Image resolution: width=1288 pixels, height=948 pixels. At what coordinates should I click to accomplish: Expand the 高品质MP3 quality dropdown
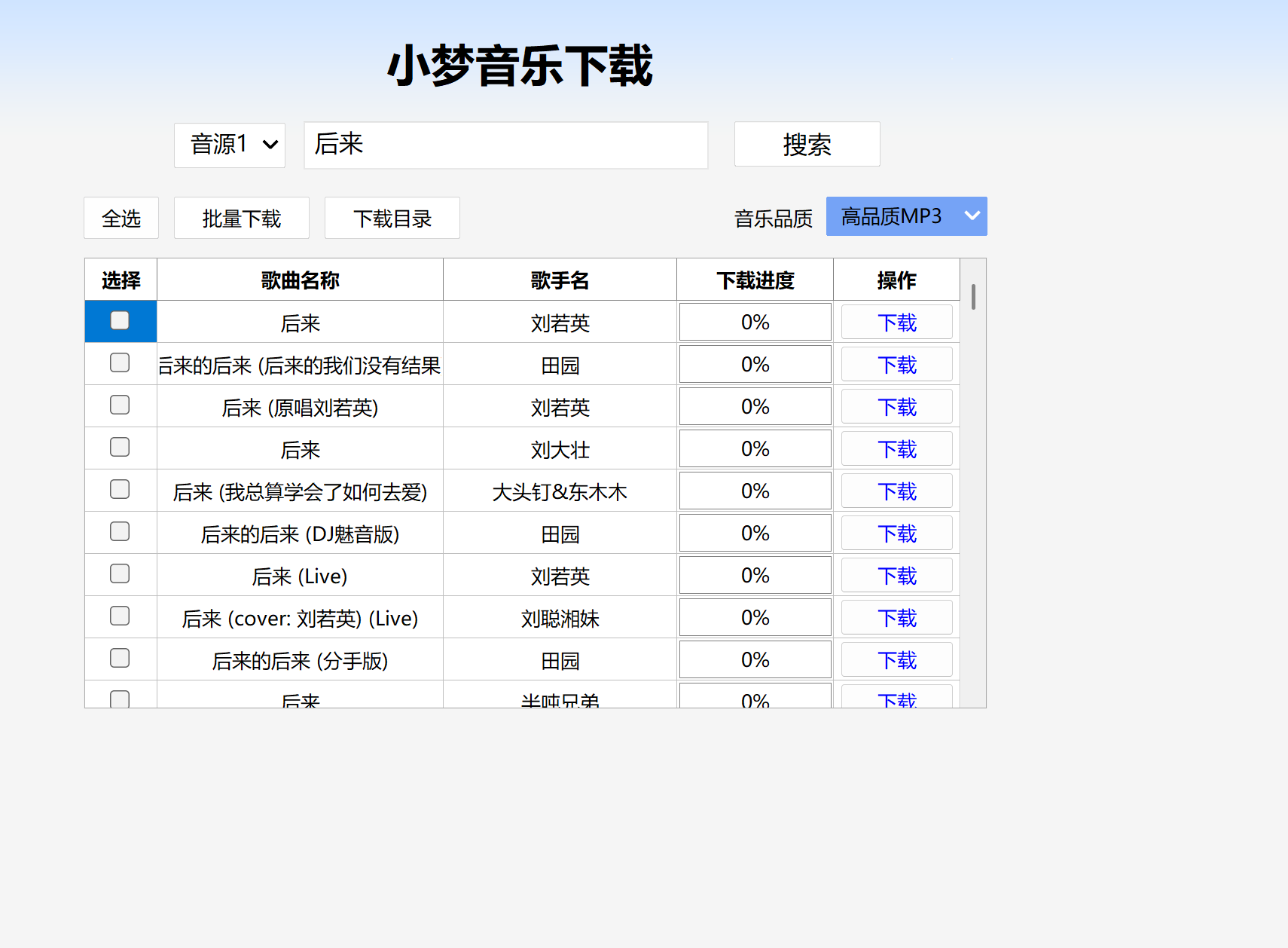click(906, 216)
